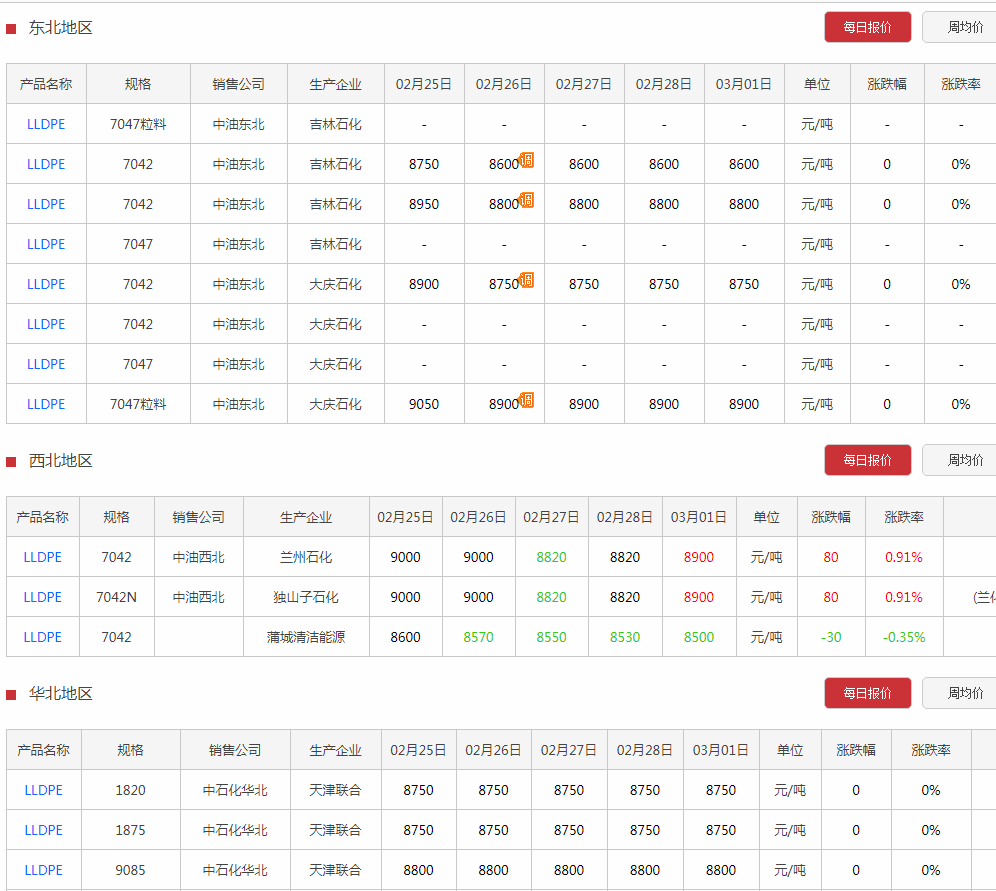Open LLDPE link for 独山子石化 row

(x=43, y=598)
